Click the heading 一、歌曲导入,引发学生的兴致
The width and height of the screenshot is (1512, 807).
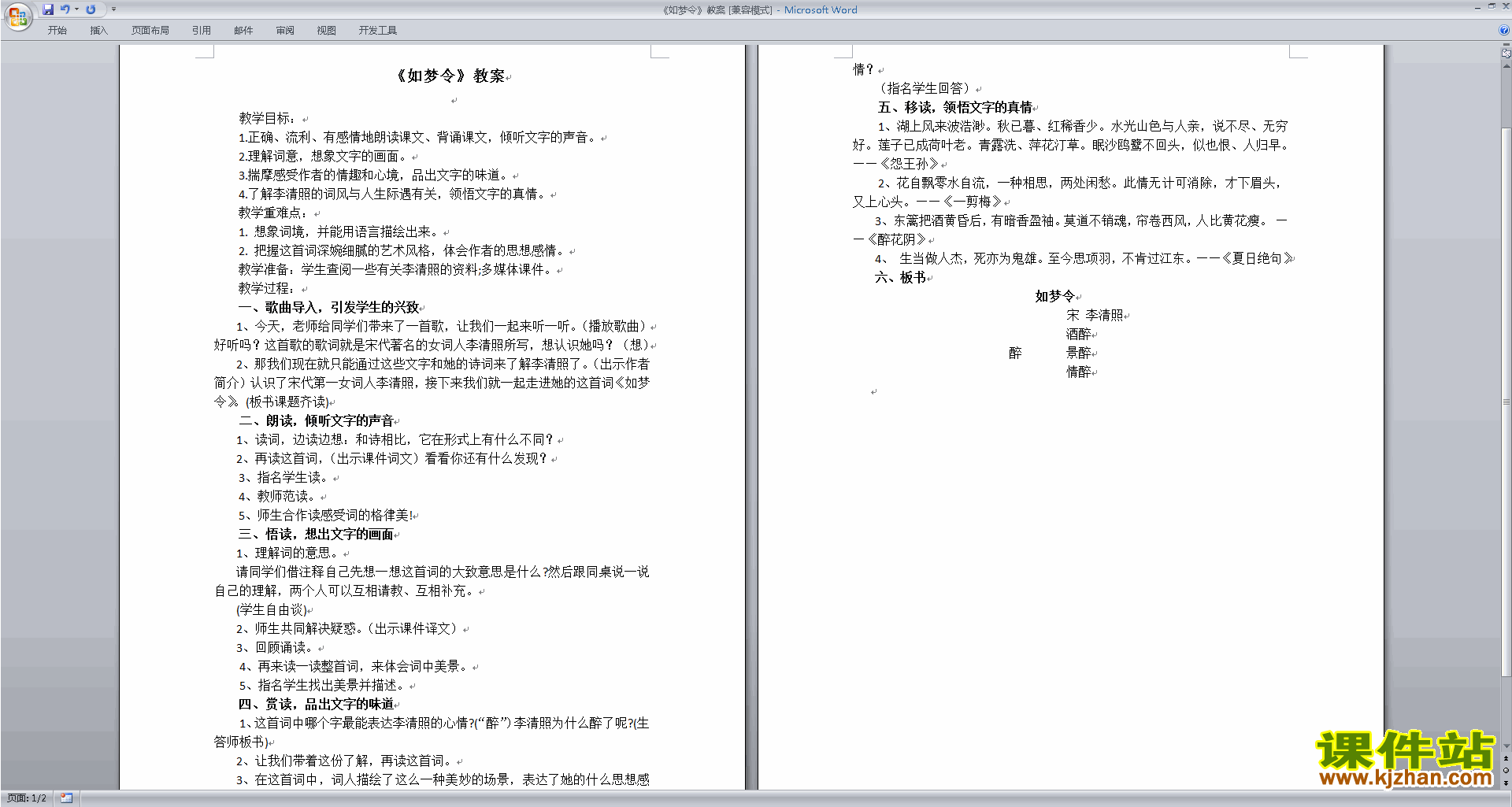pyautogui.click(x=328, y=307)
